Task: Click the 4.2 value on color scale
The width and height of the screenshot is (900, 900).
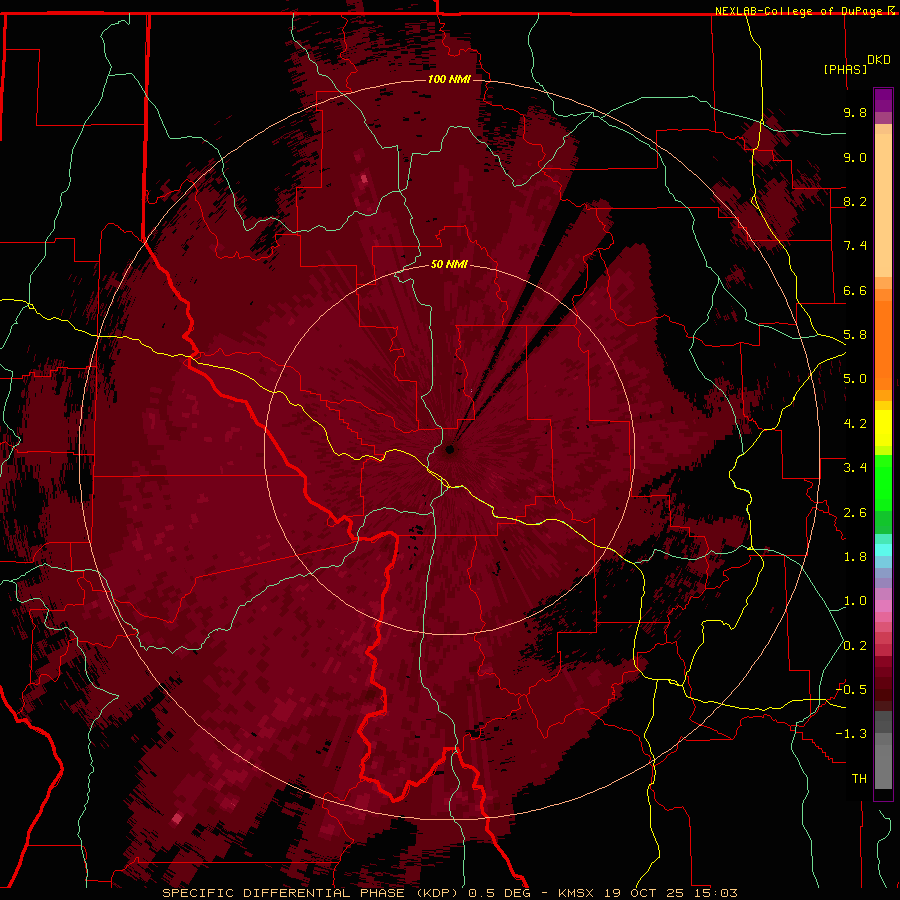Action: tap(855, 424)
